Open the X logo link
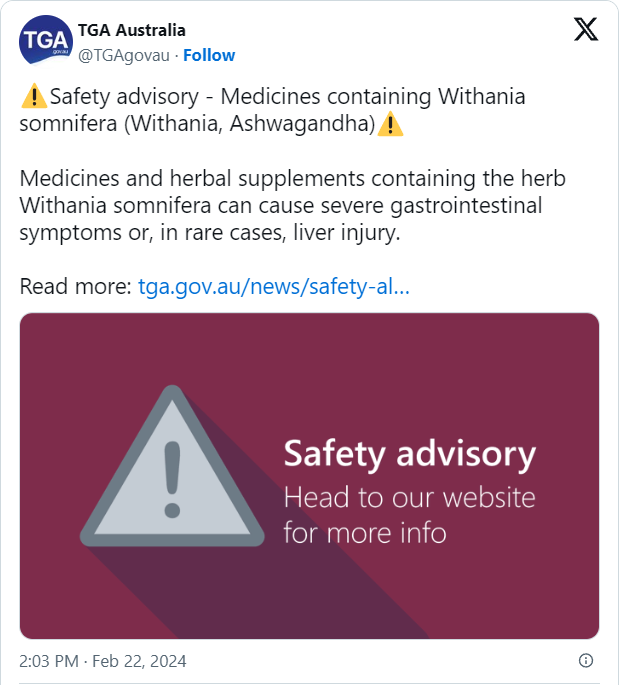 tap(586, 31)
